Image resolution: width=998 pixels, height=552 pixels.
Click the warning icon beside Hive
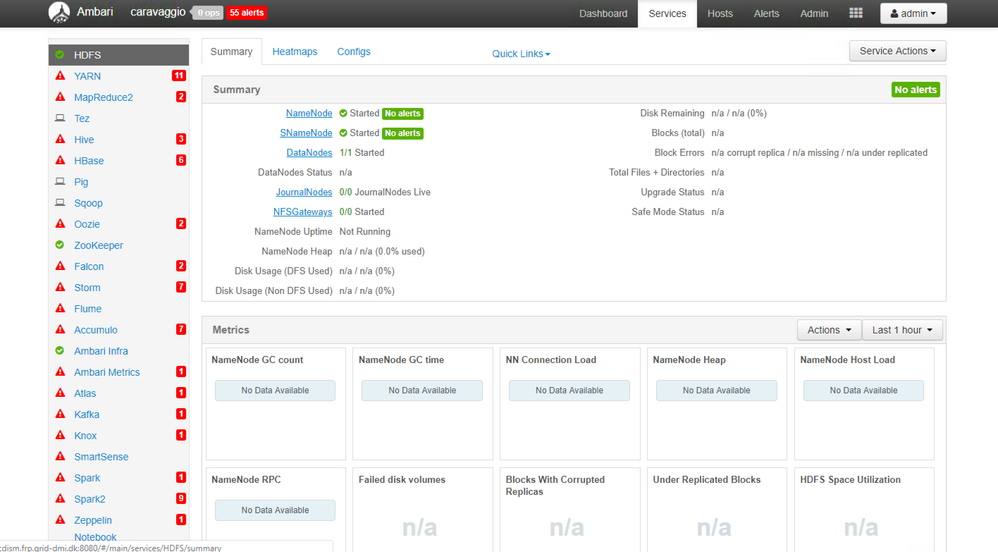click(x=60, y=139)
